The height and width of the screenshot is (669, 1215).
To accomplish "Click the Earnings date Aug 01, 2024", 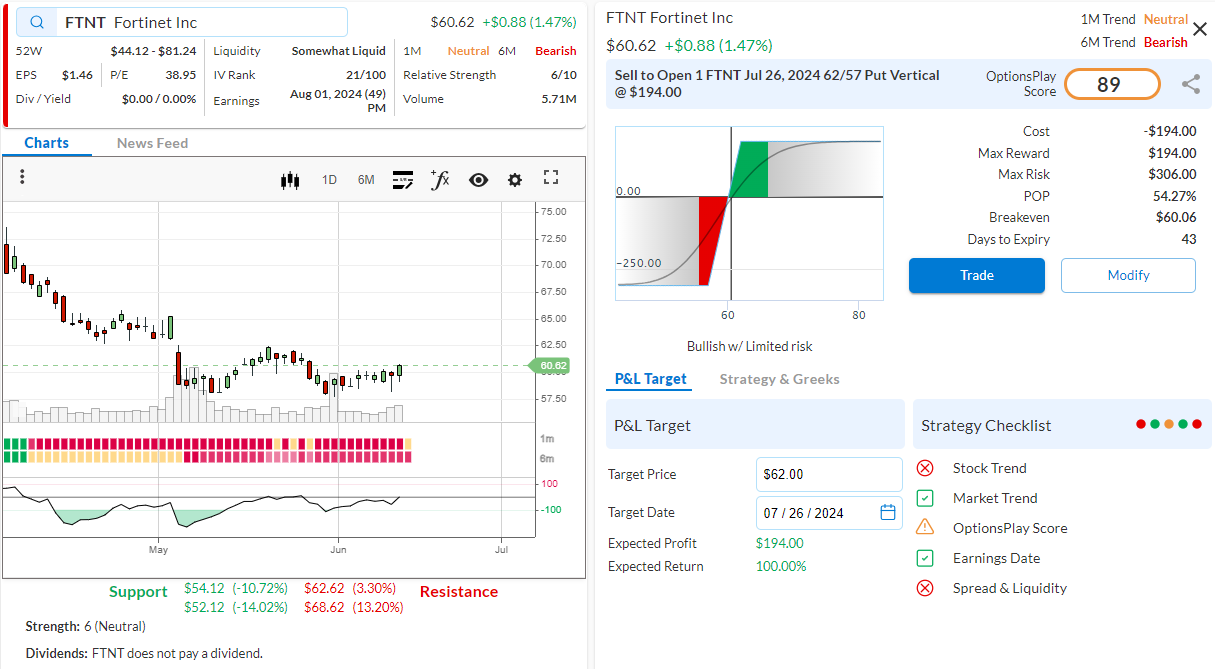I will click(338, 100).
